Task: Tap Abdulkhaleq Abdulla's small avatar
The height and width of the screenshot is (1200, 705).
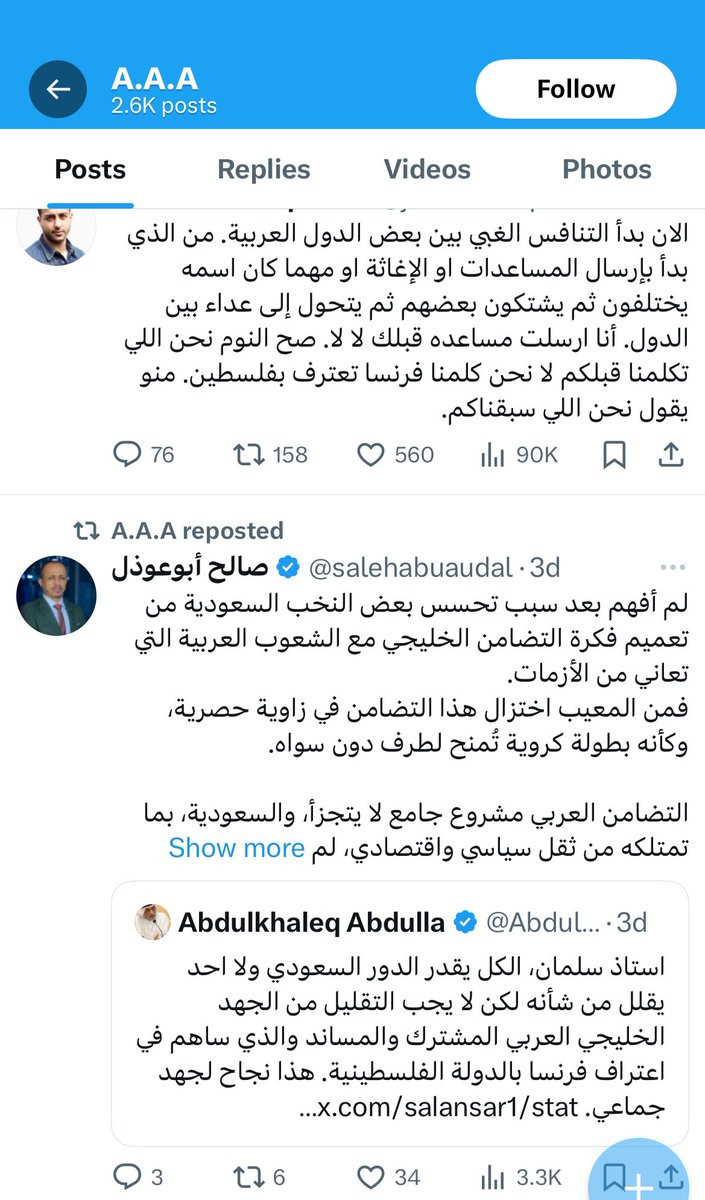Action: tap(151, 922)
